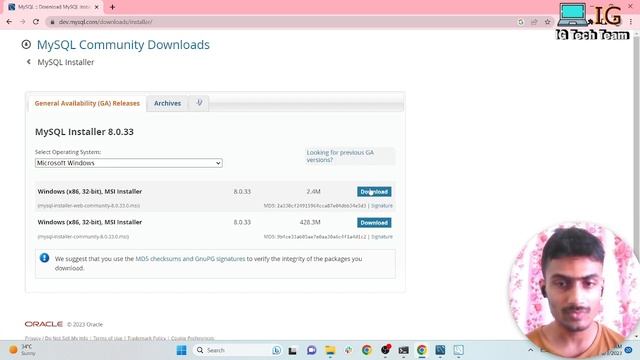This screenshot has height=360, width=640.
Task: Click the Oracle logo in footer
Action: pyautogui.click(x=44, y=324)
